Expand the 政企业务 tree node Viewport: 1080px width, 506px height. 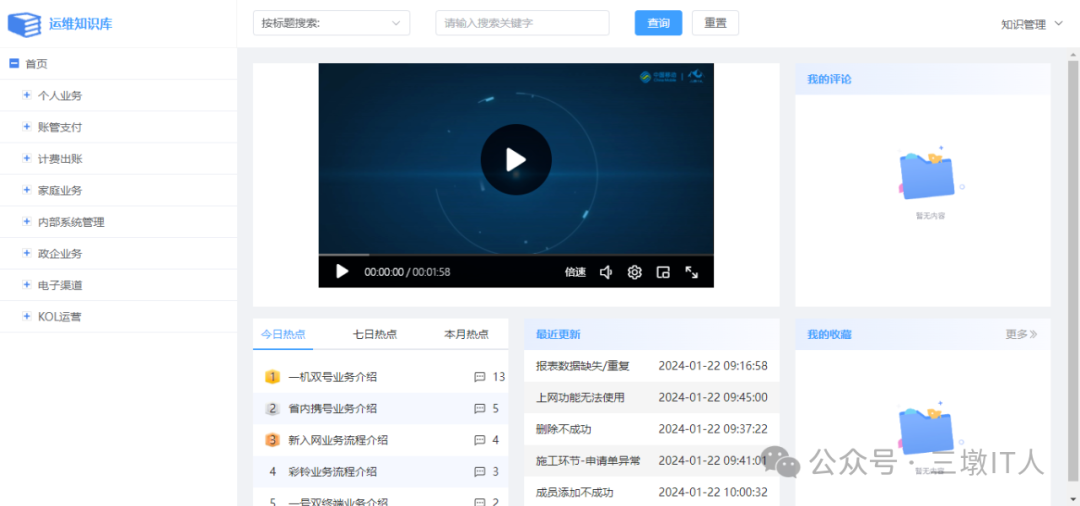27,253
